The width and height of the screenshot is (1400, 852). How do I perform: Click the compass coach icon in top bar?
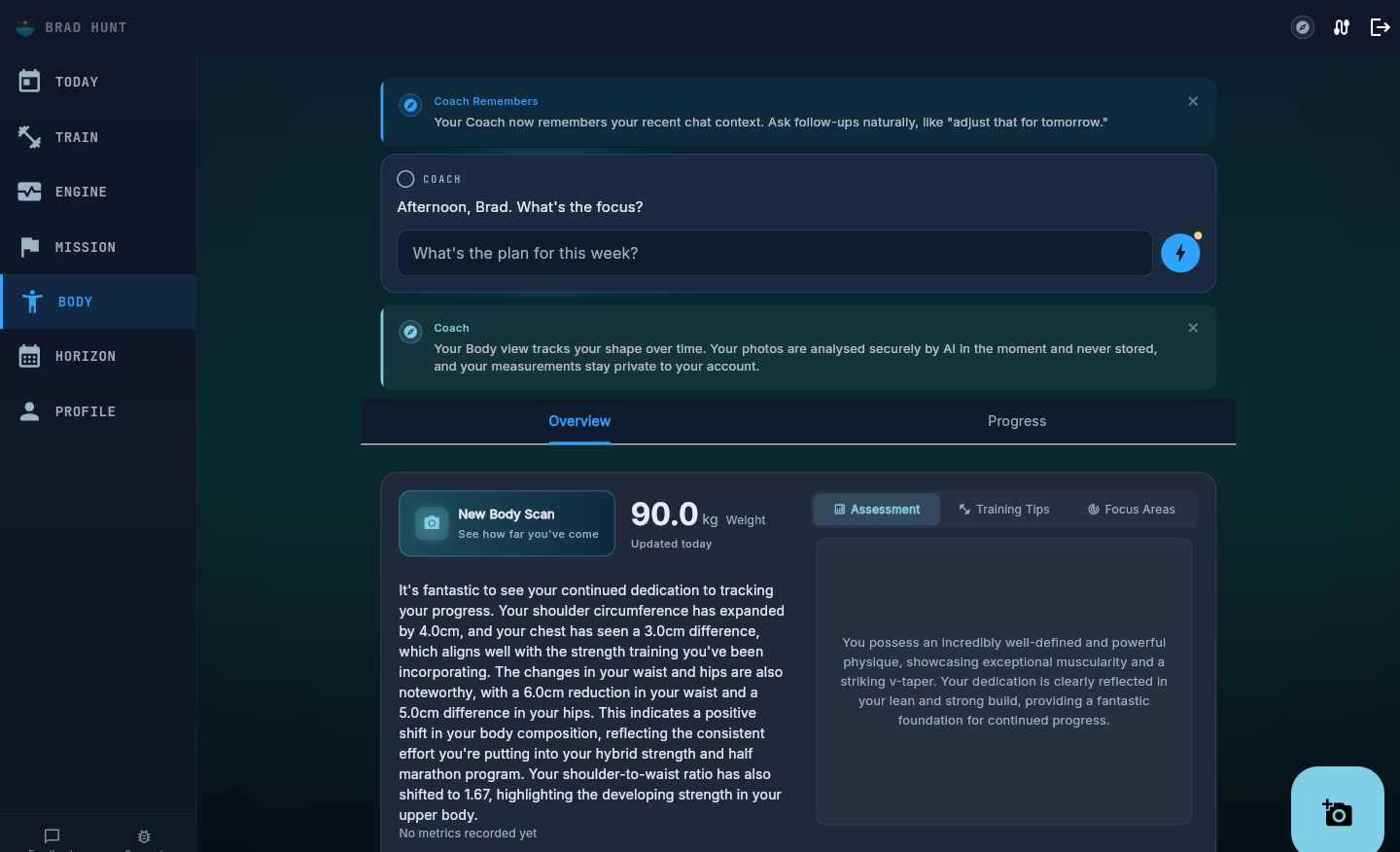[x=1303, y=27]
